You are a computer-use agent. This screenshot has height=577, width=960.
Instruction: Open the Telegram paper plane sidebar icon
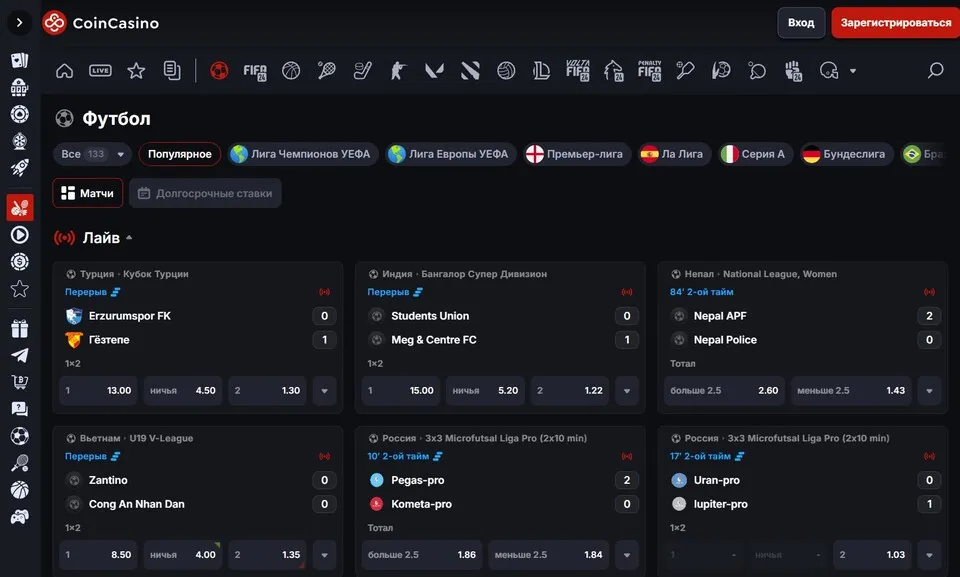pyautogui.click(x=19, y=355)
